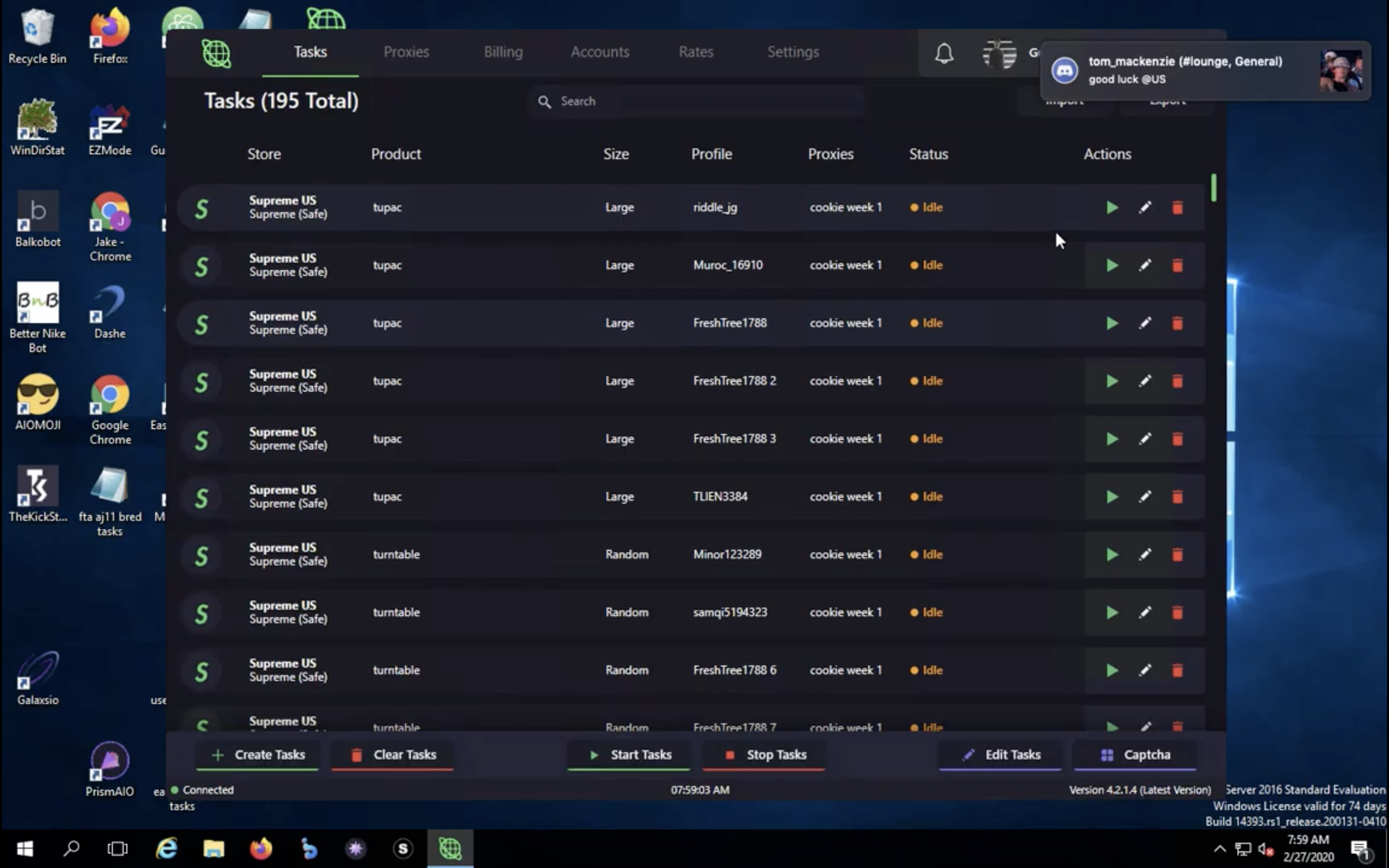Open the Rates tab
The height and width of the screenshot is (868, 1389).
(x=695, y=52)
